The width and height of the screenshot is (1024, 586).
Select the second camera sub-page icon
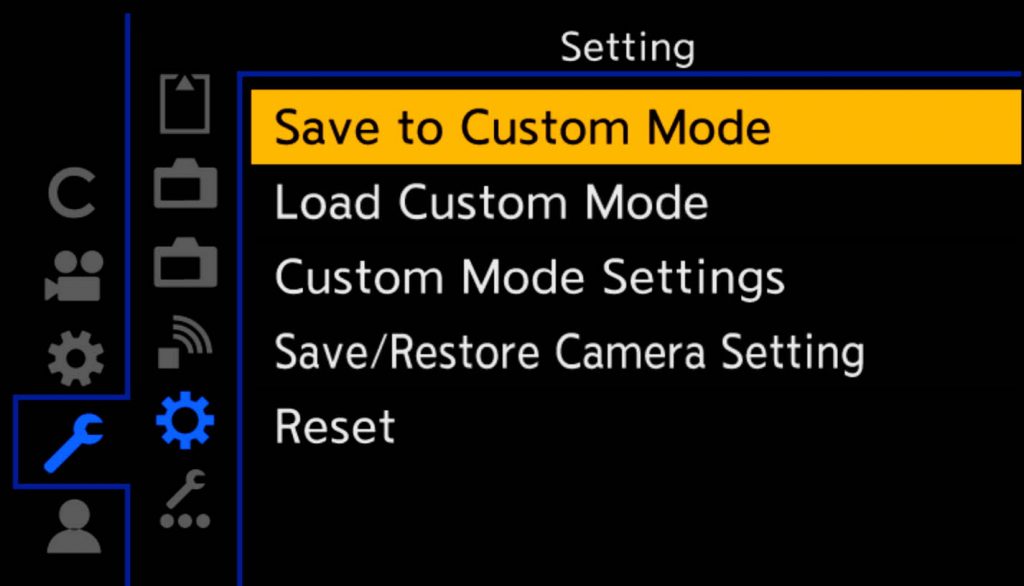(185, 262)
